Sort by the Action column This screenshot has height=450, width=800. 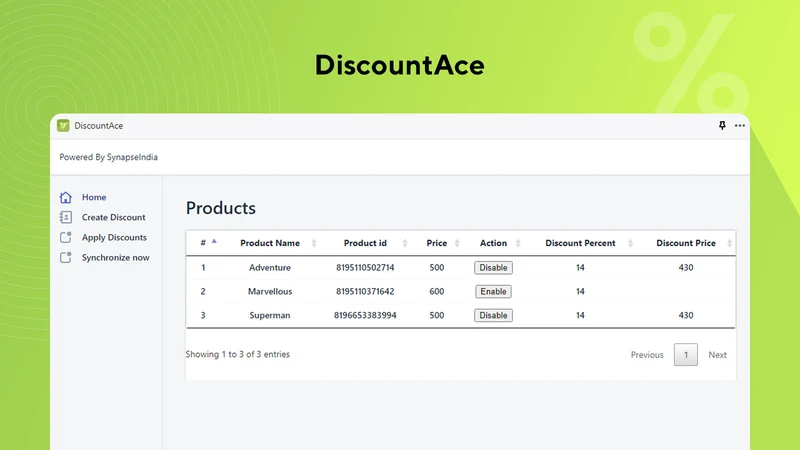(x=493, y=243)
